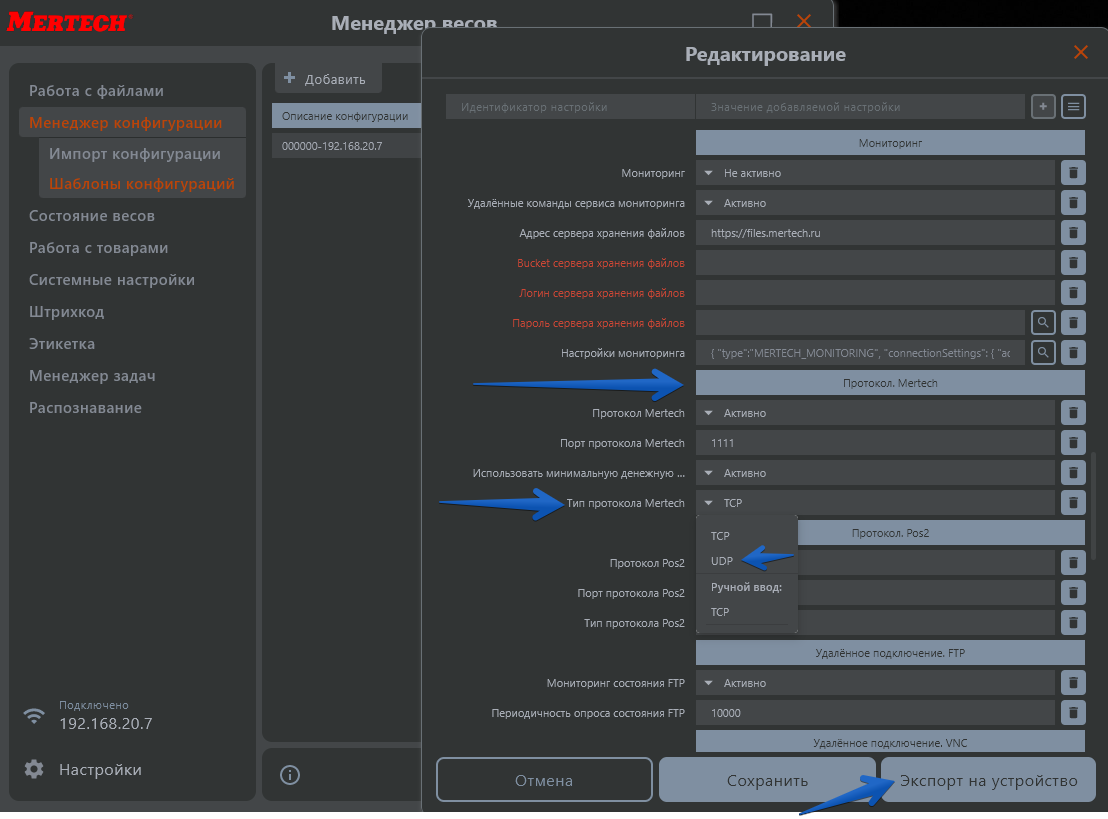The height and width of the screenshot is (819, 1108).
Task: Delete the Тип протокола Mertech row
Action: click(1072, 503)
